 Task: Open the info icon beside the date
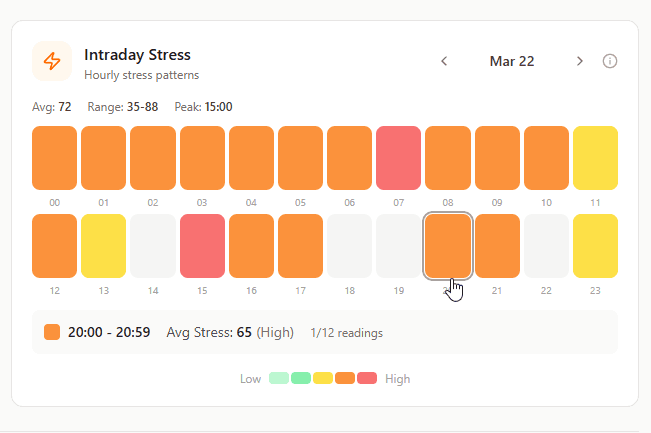(x=610, y=61)
